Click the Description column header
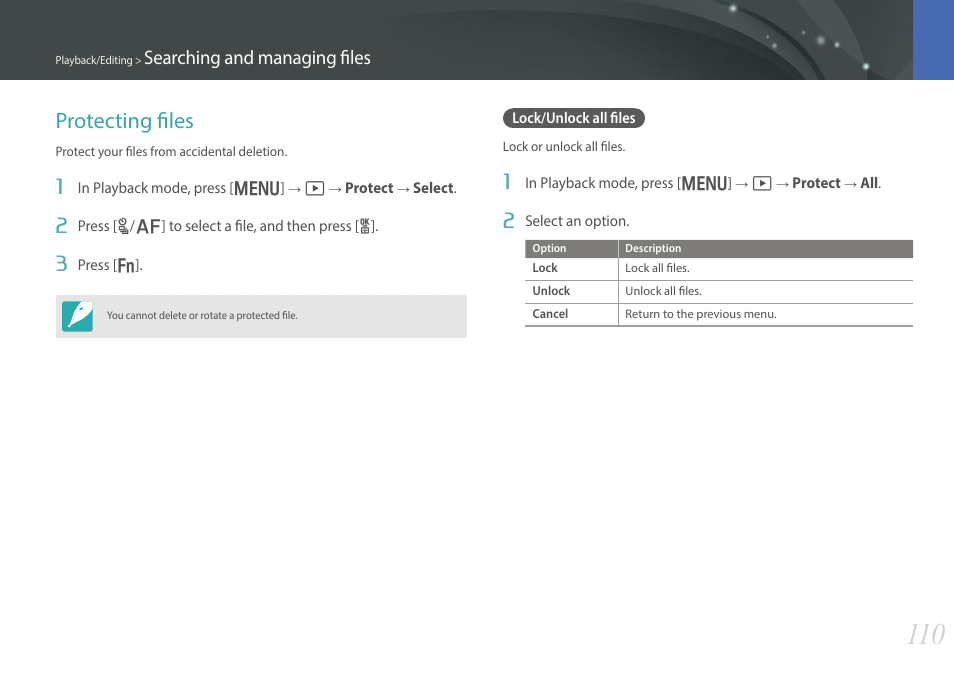954x676 pixels. [x=765, y=249]
